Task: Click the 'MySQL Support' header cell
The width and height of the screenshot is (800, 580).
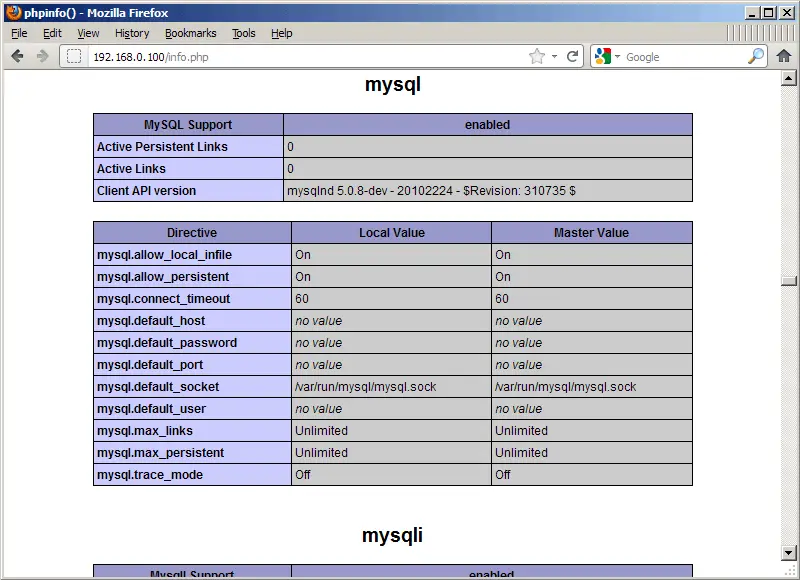Action: pyautogui.click(x=188, y=124)
